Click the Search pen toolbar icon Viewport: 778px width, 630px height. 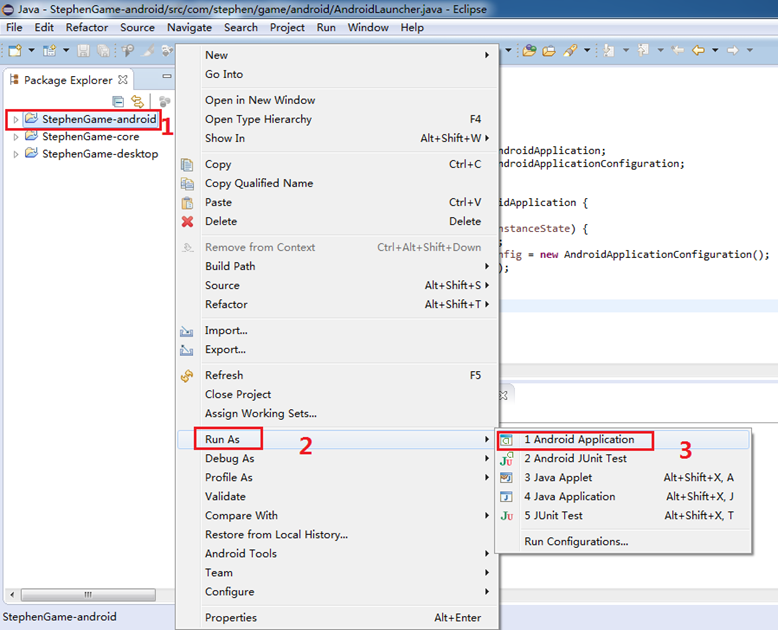(570, 50)
